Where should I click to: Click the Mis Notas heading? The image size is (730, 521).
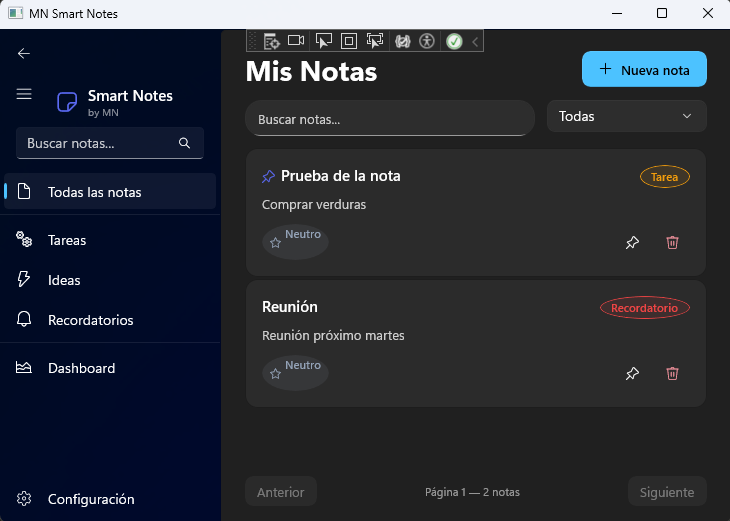[311, 72]
